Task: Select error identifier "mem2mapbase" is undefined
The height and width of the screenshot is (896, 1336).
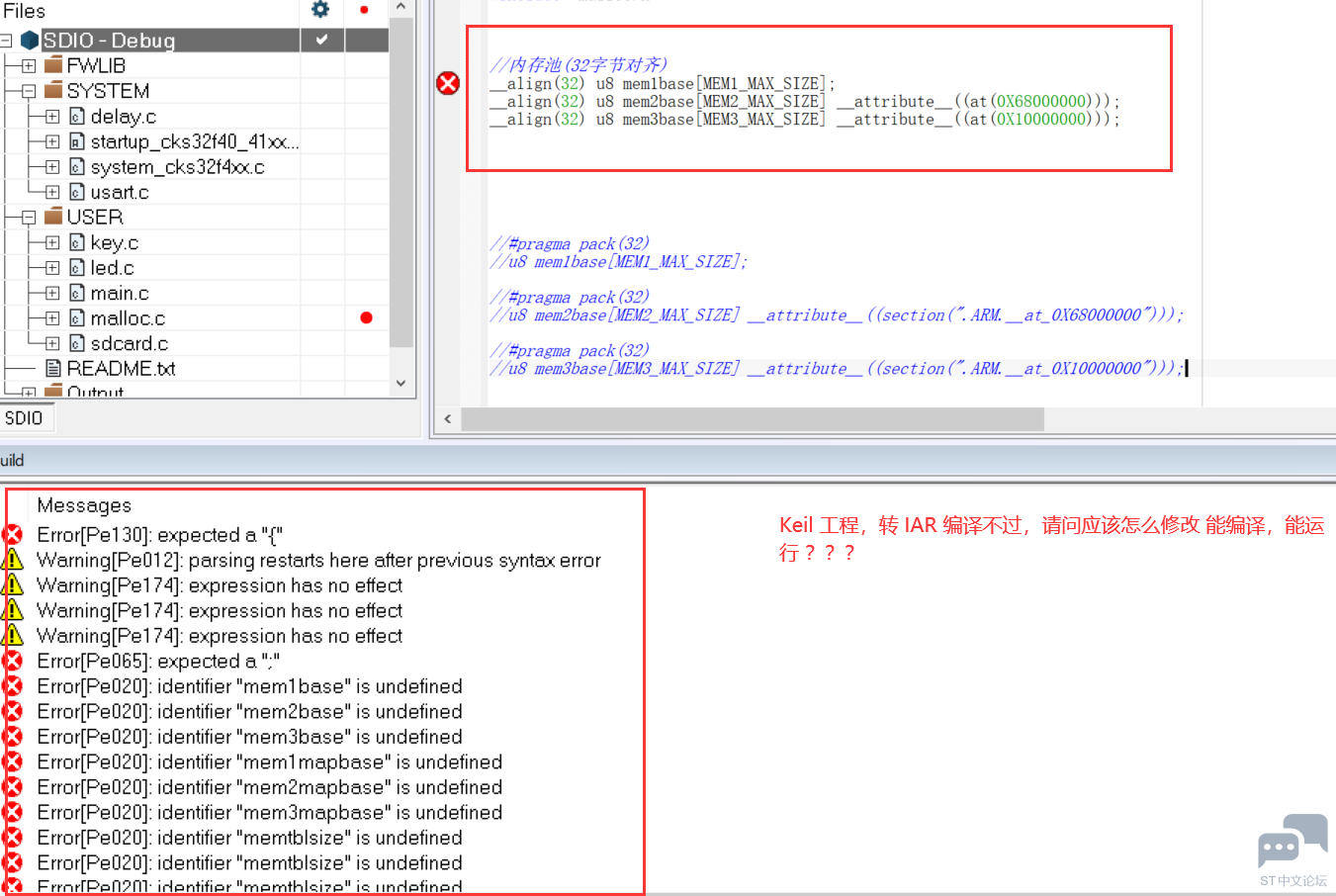Action: tap(270, 786)
